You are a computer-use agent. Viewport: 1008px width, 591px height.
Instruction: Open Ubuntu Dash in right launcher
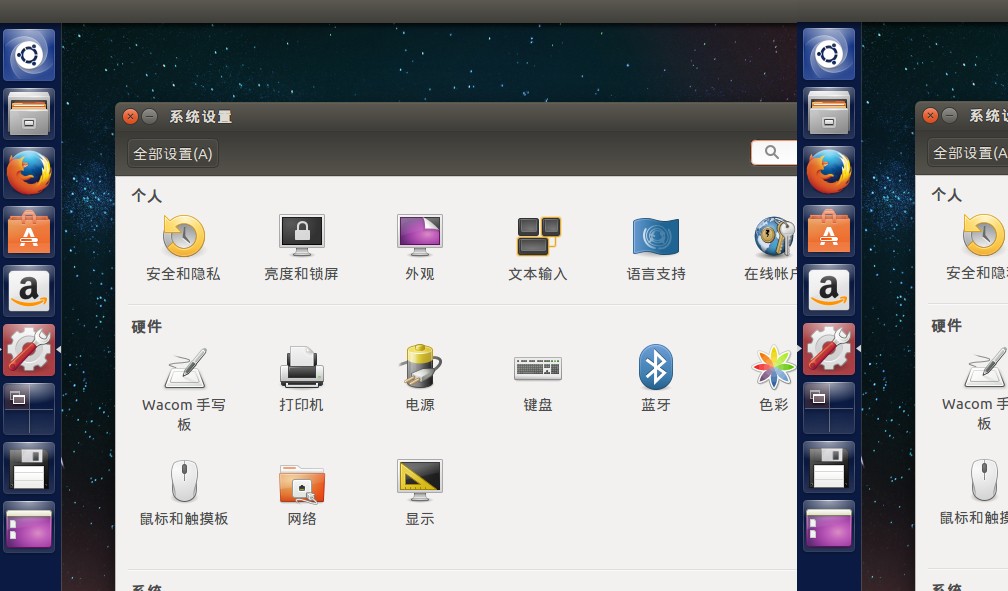(x=829, y=53)
